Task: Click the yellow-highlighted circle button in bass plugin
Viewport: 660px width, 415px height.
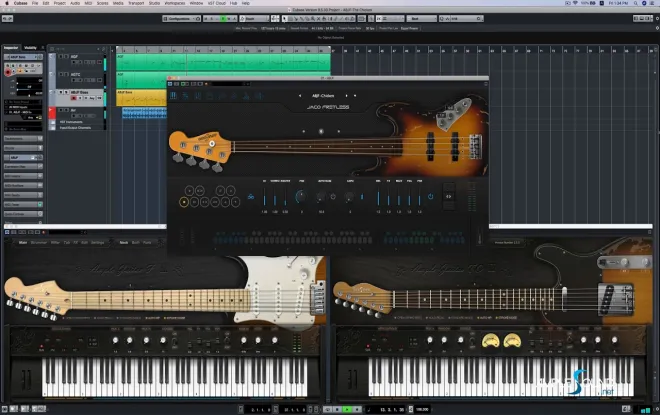Action: [184, 202]
